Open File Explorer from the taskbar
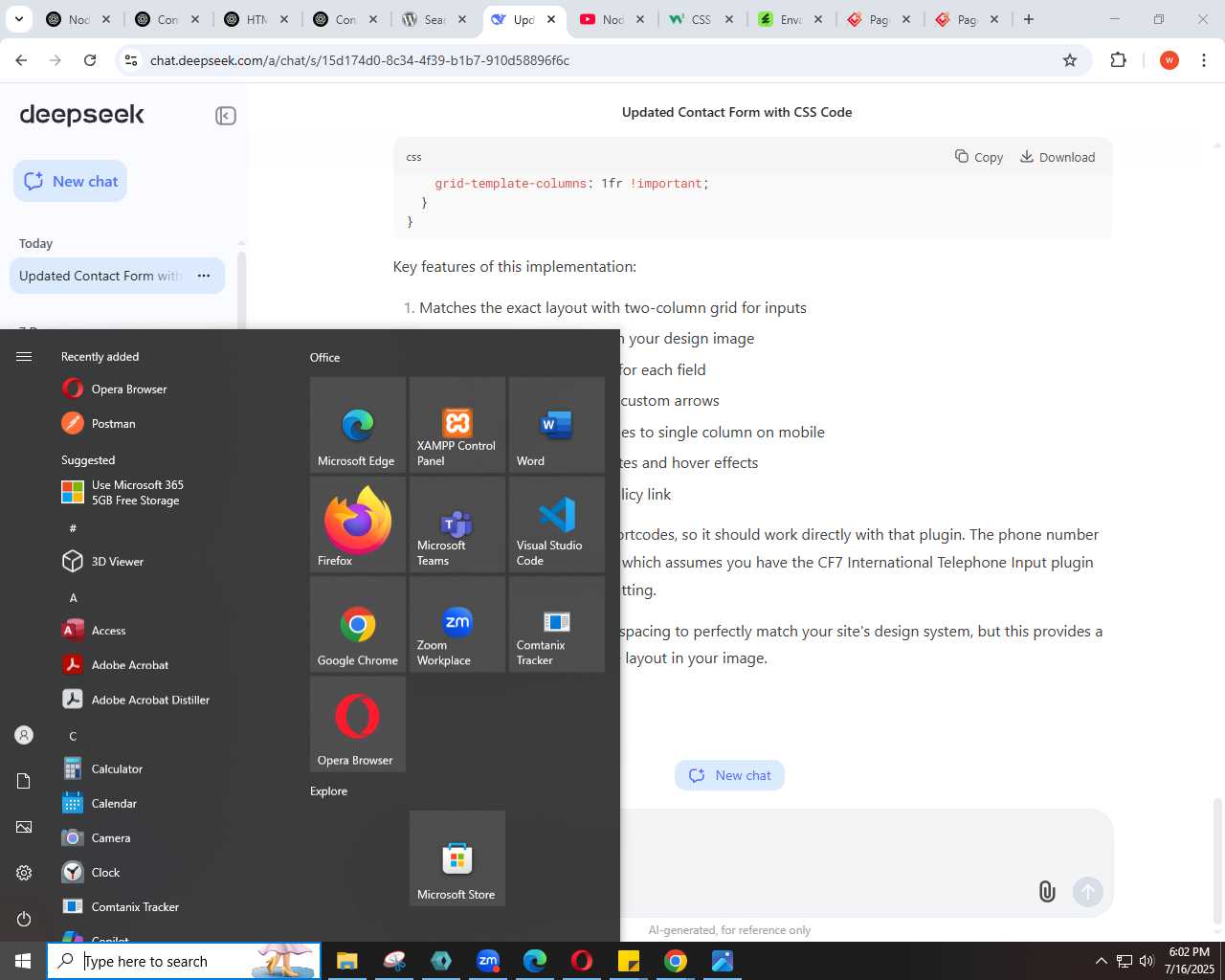This screenshot has width=1225, height=980. tap(346, 961)
